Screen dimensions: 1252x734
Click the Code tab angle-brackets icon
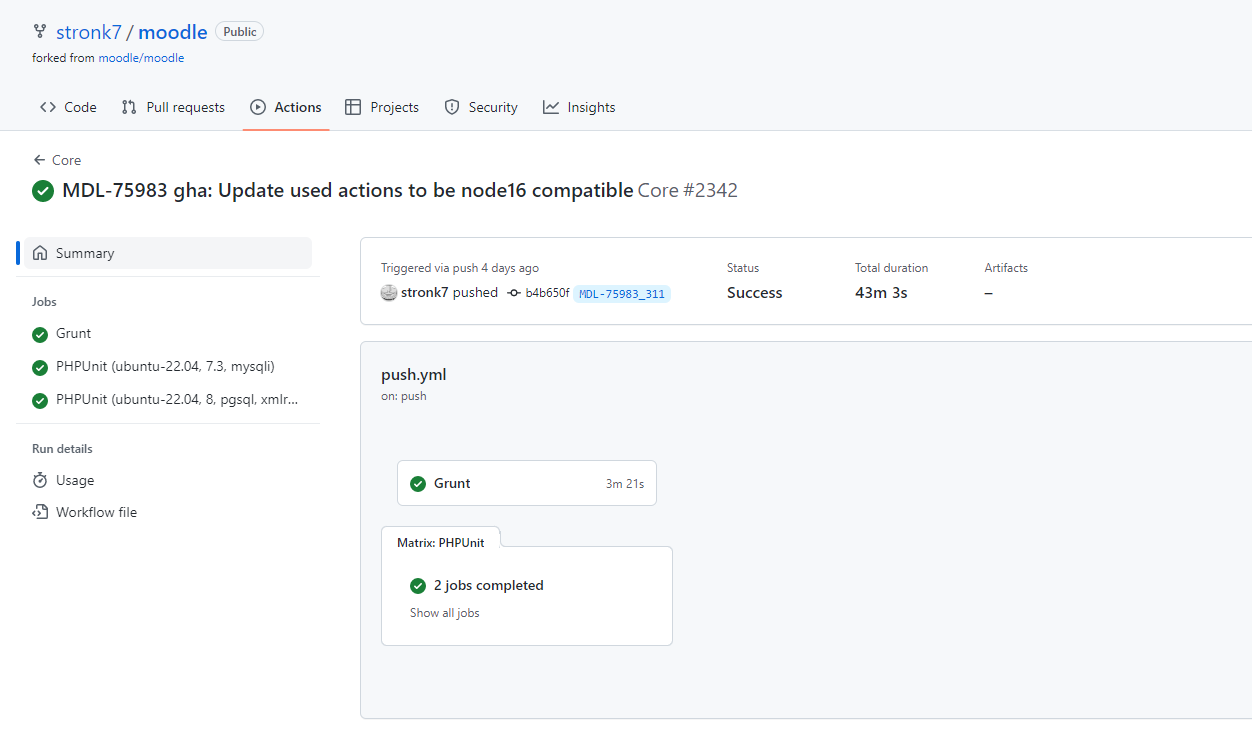48,107
